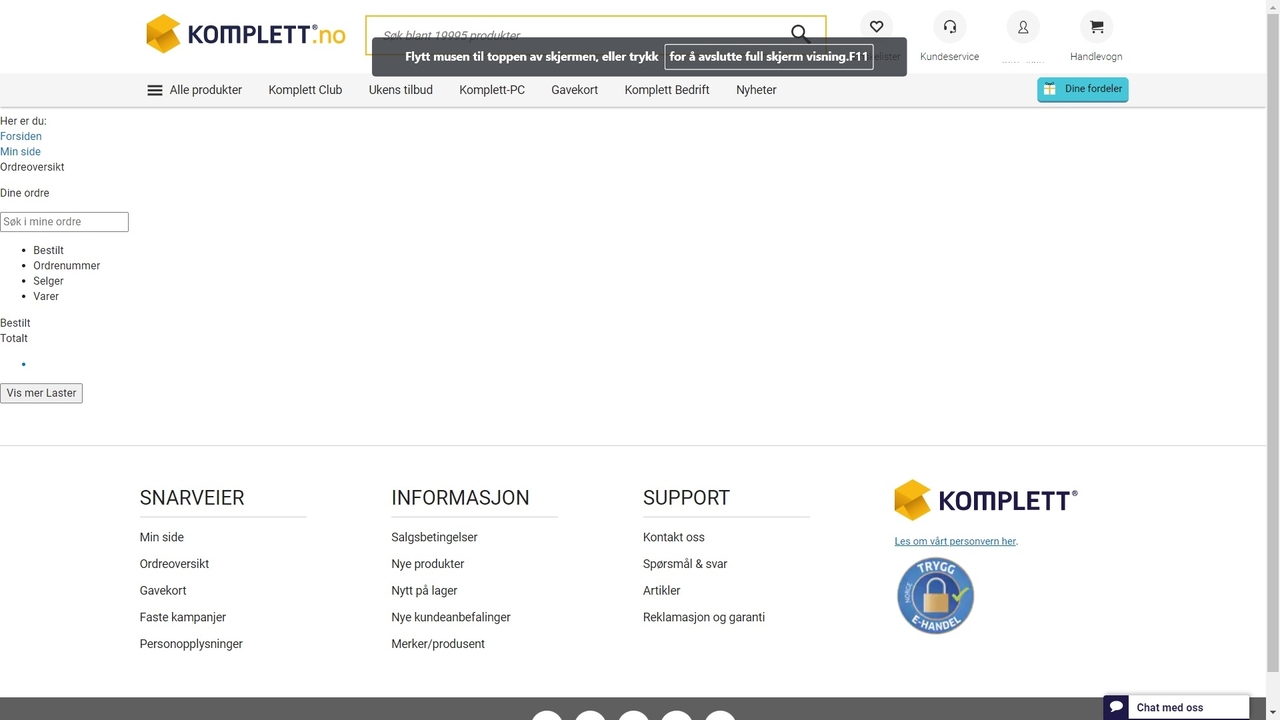Open Chat med oss widget
This screenshot has width=1280, height=720.
pos(1176,707)
